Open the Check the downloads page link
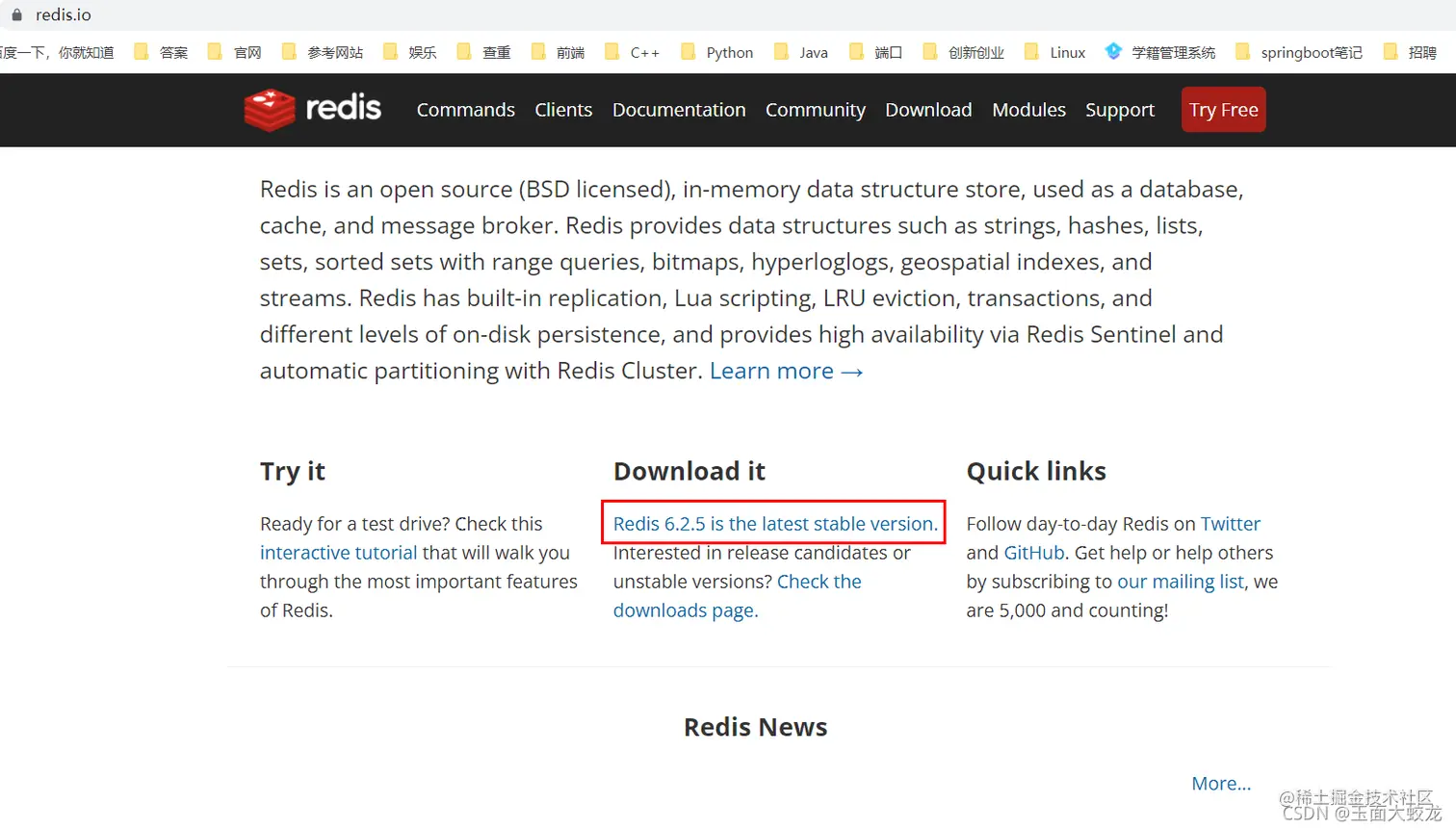This screenshot has height=830, width=1456. tap(738, 596)
